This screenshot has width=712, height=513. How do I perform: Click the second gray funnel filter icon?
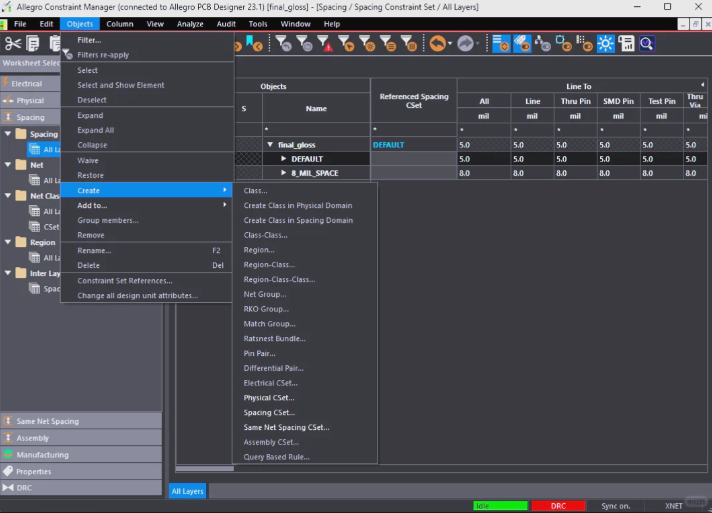click(x=304, y=44)
